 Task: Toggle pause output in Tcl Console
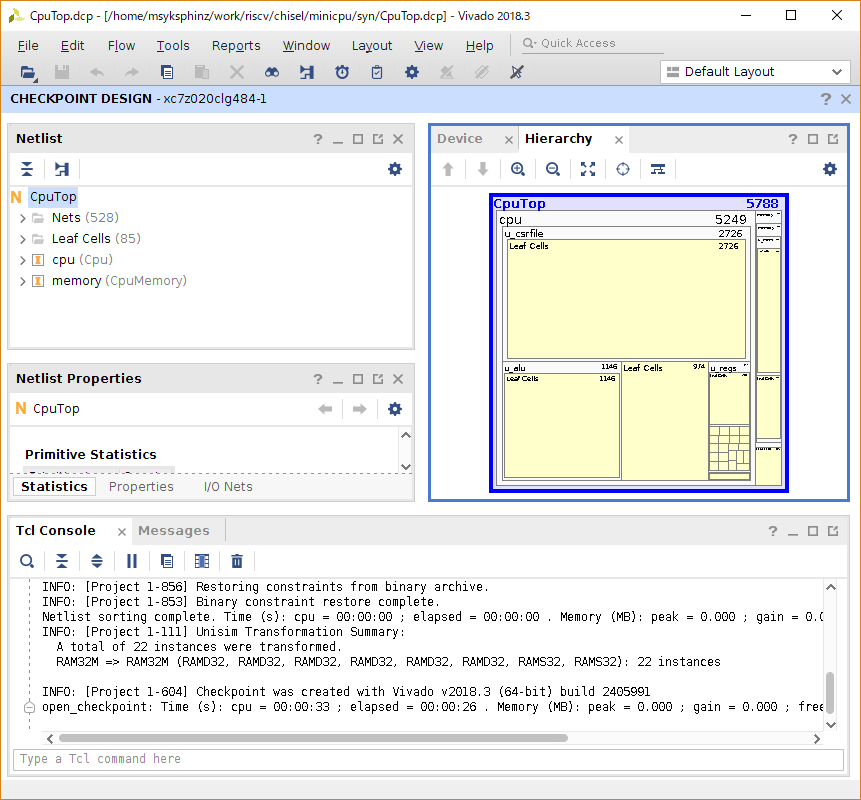[132, 561]
